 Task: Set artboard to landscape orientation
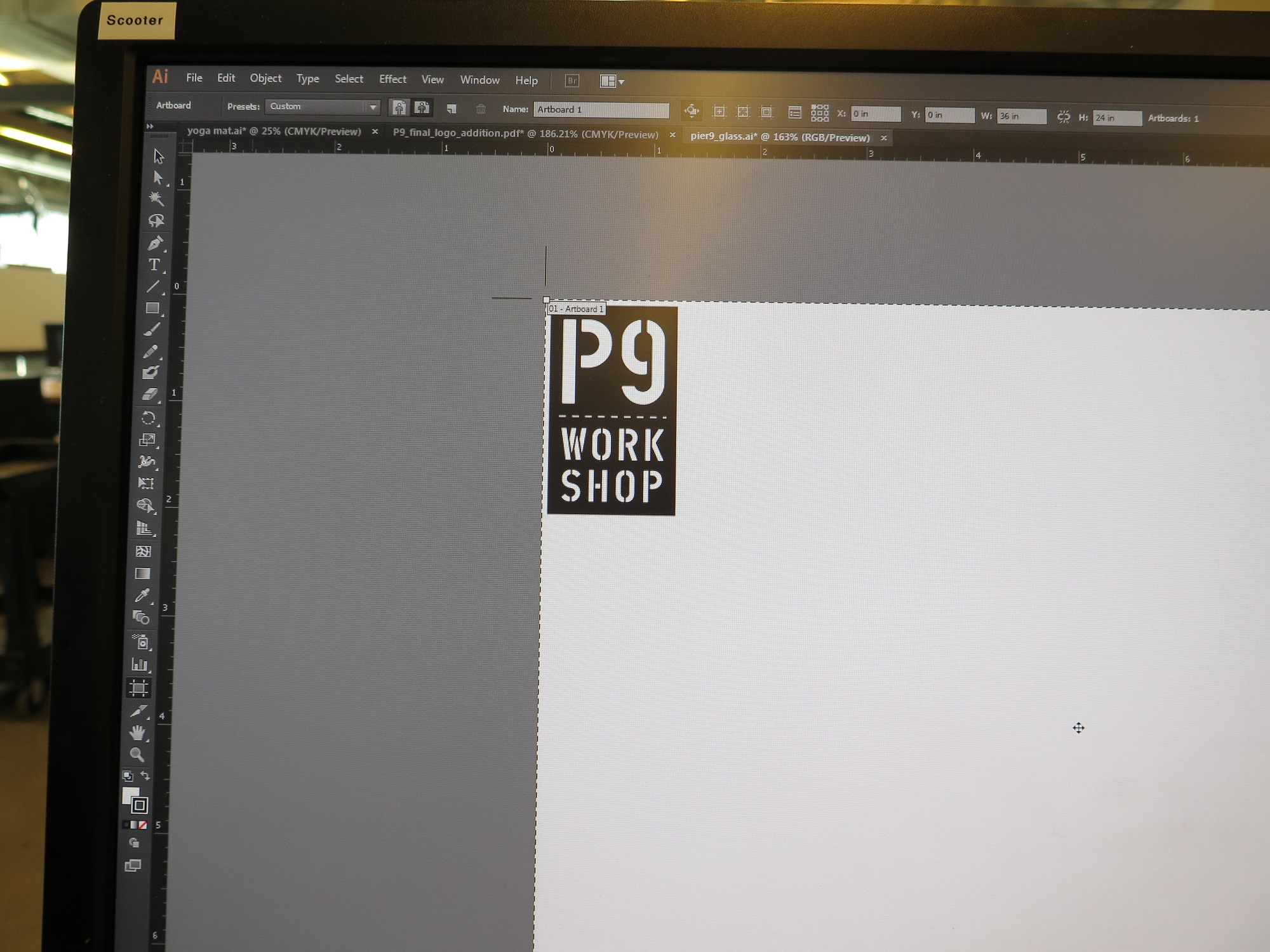click(422, 108)
